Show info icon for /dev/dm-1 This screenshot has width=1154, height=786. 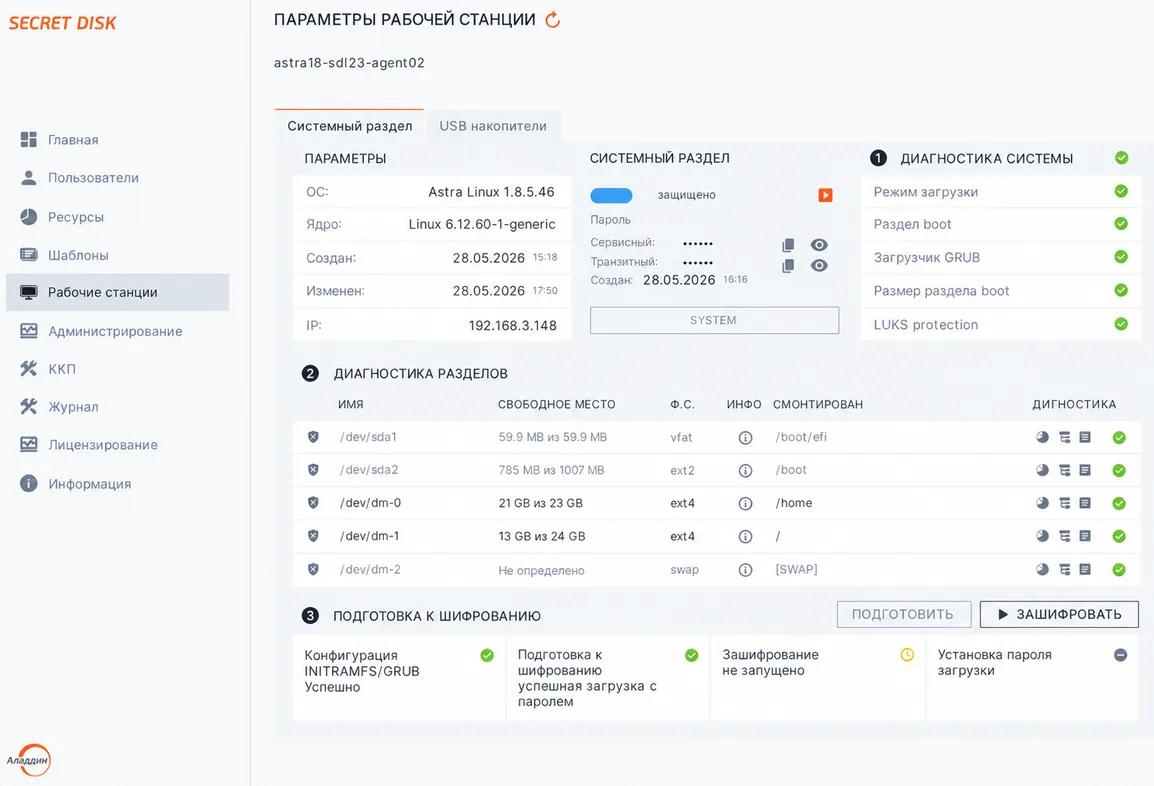tap(746, 537)
